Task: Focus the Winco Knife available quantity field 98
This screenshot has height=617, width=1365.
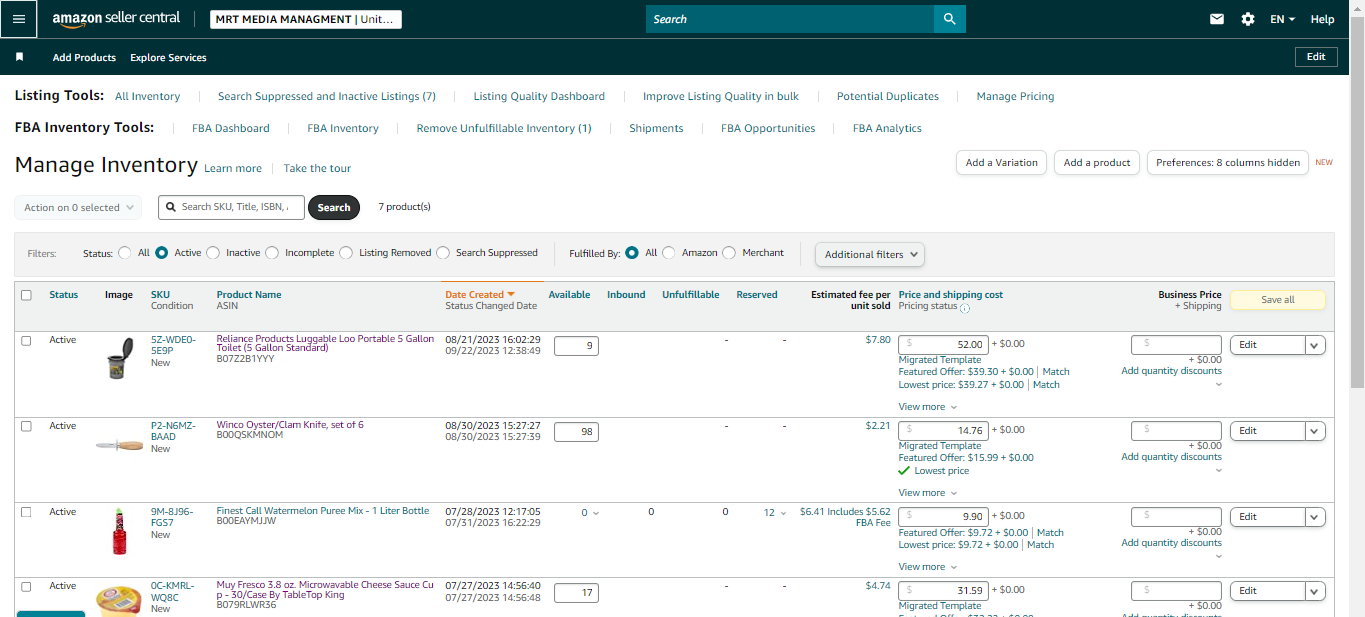Action: pyautogui.click(x=576, y=432)
